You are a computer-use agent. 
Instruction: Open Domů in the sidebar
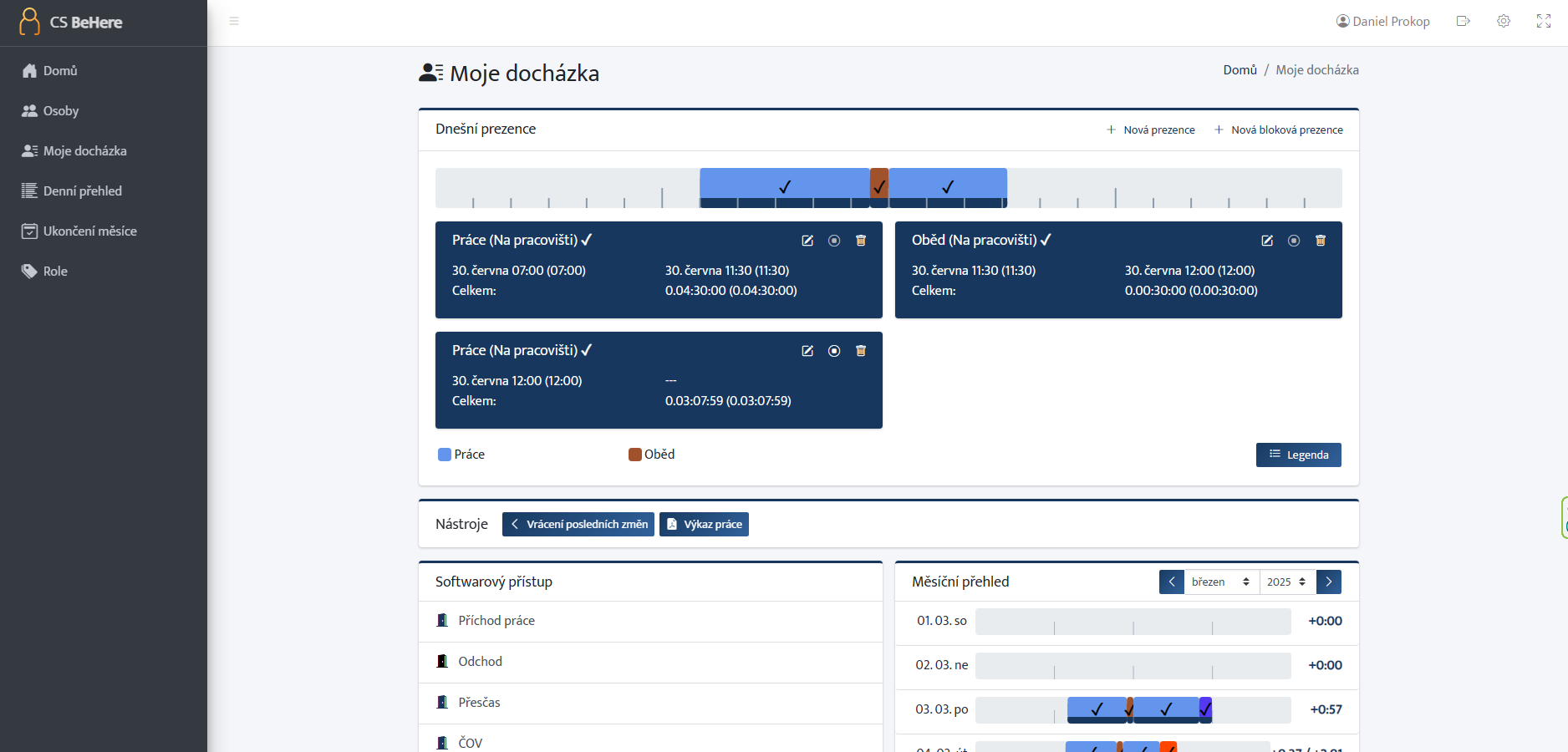(104, 71)
